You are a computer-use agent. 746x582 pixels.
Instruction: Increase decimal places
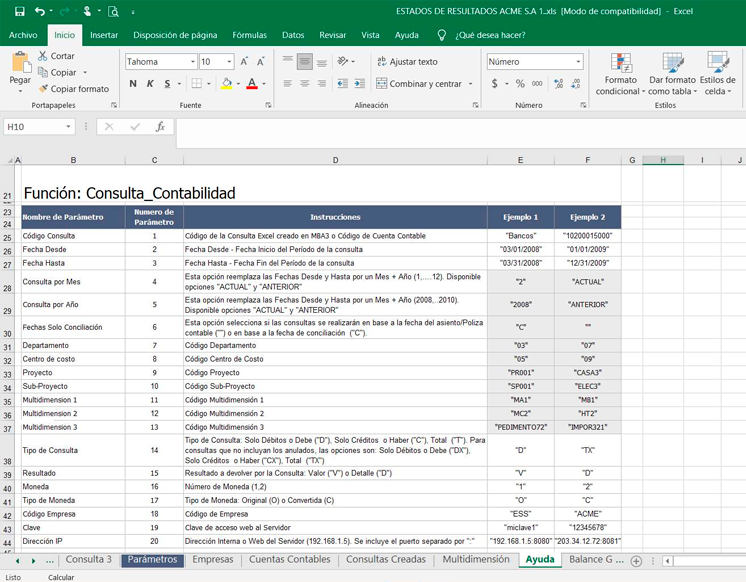(x=559, y=84)
